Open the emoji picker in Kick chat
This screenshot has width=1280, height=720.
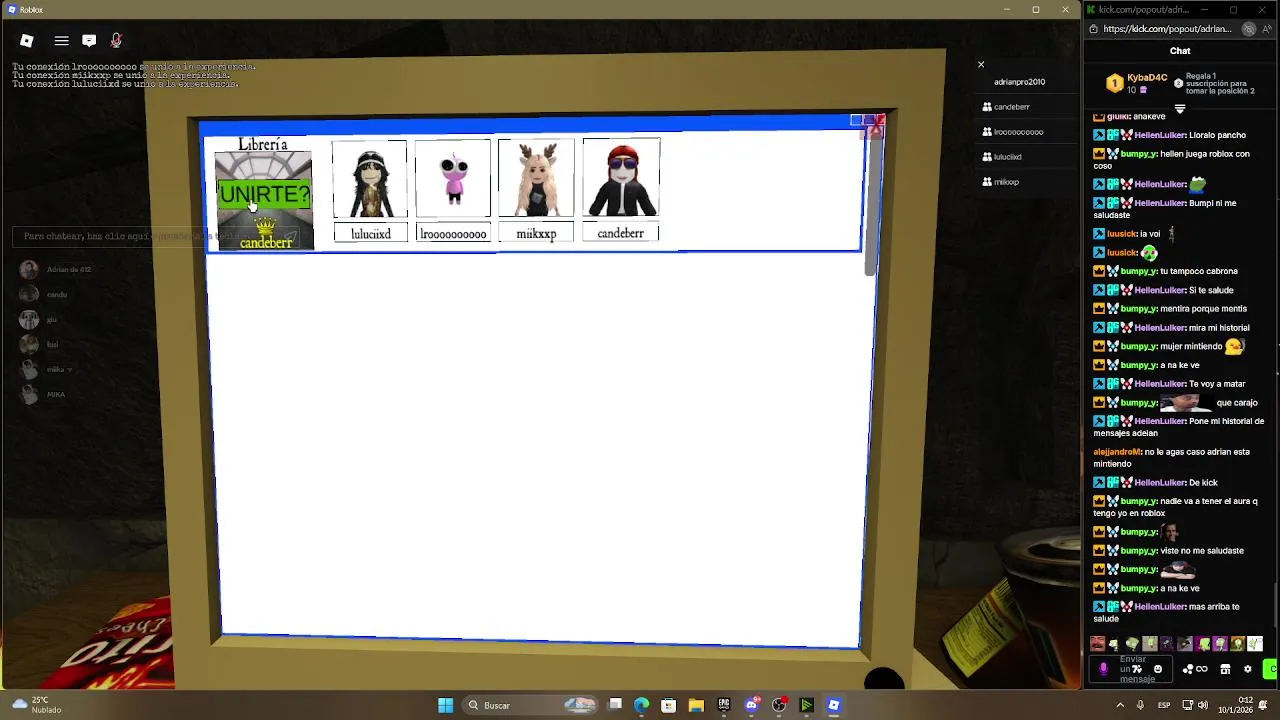coord(1158,669)
